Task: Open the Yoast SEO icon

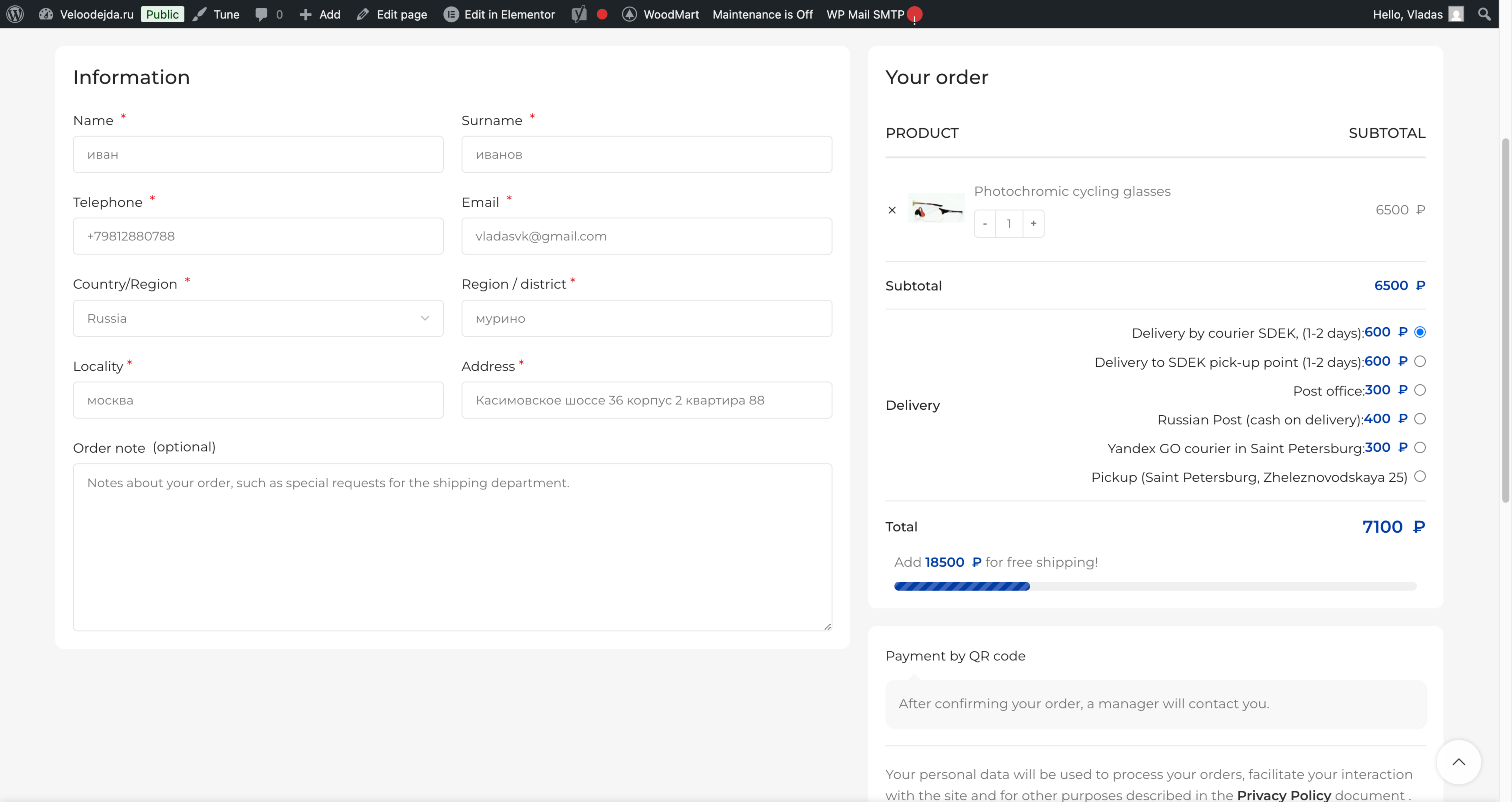Action: tap(579, 14)
